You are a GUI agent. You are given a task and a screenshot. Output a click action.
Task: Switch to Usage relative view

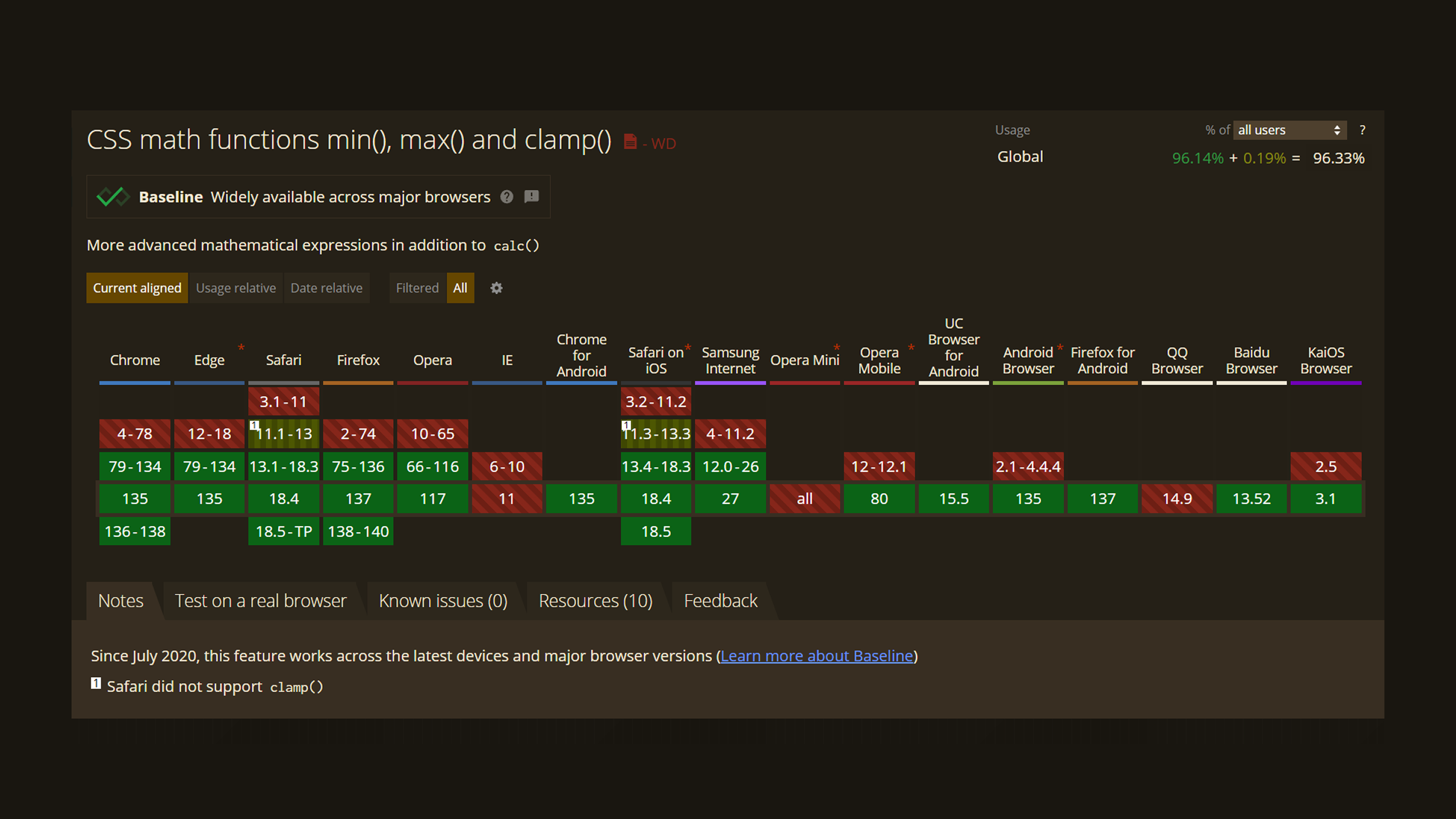point(236,288)
